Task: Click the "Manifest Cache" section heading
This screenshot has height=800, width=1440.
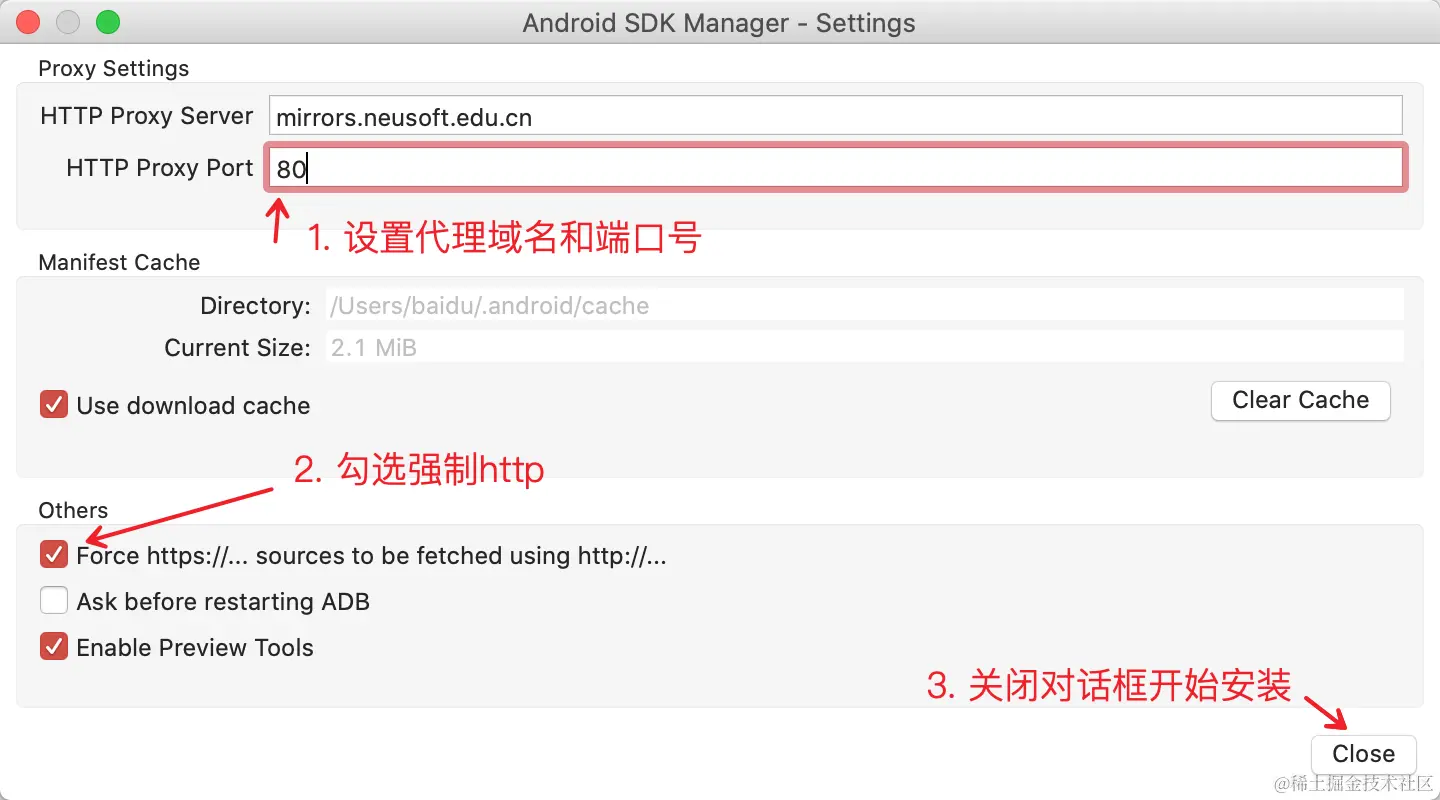Action: click(119, 262)
